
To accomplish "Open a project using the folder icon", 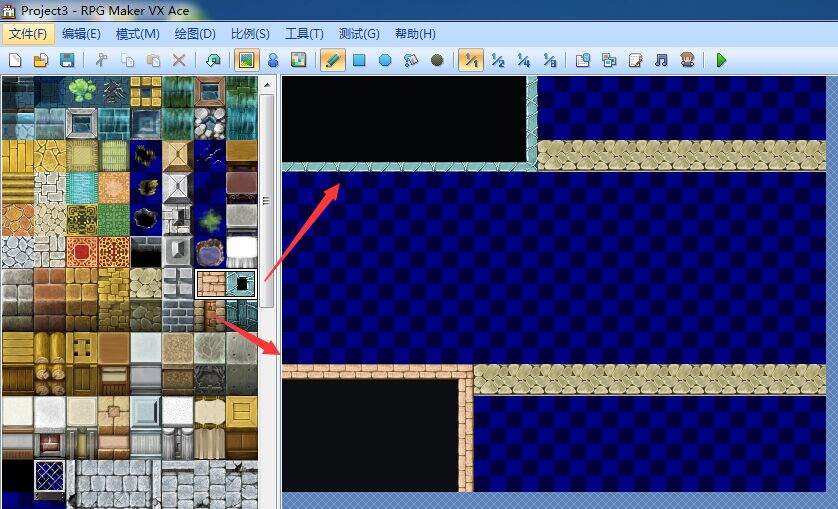I will pos(41,60).
